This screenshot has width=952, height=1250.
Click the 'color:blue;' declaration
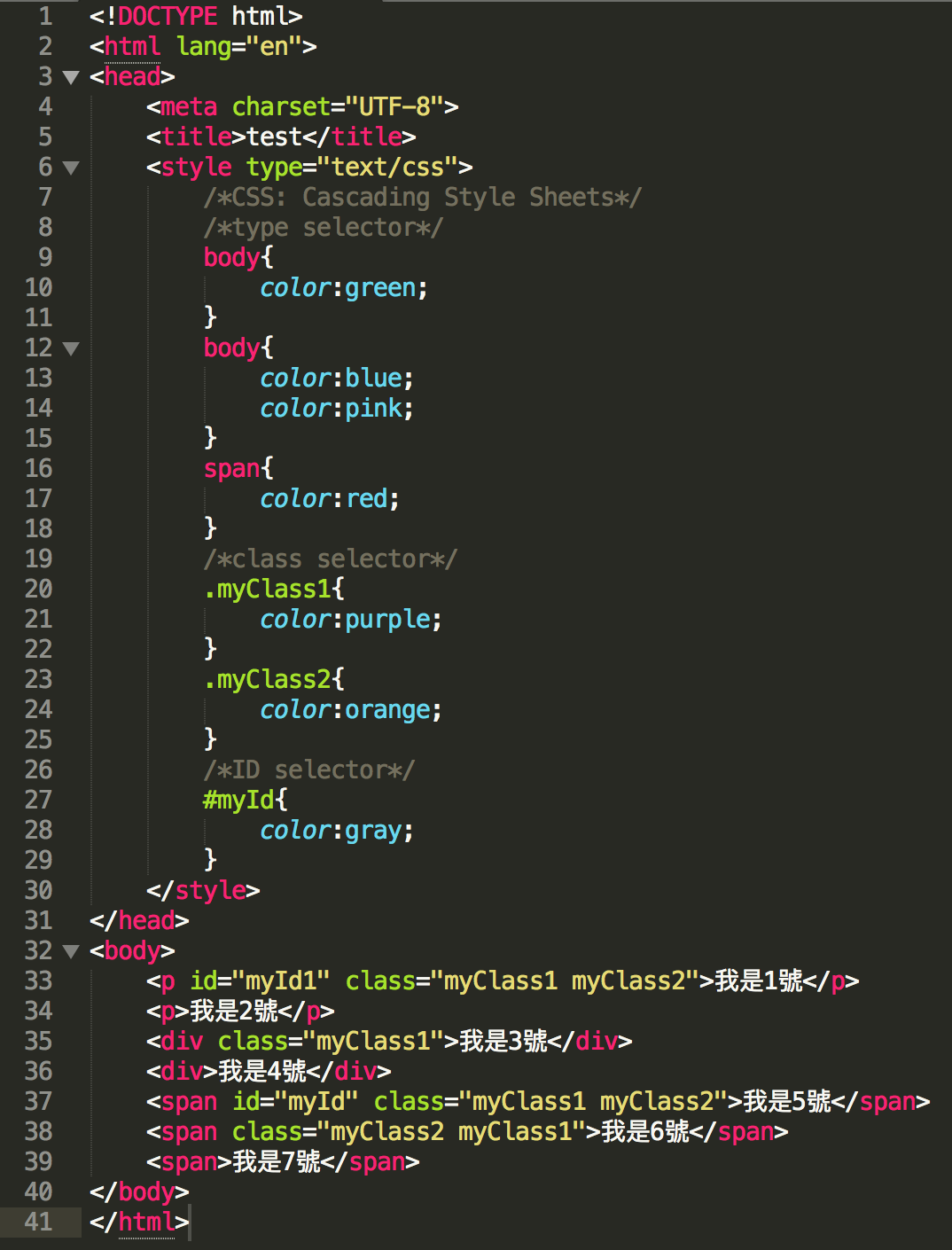pyautogui.click(x=338, y=378)
